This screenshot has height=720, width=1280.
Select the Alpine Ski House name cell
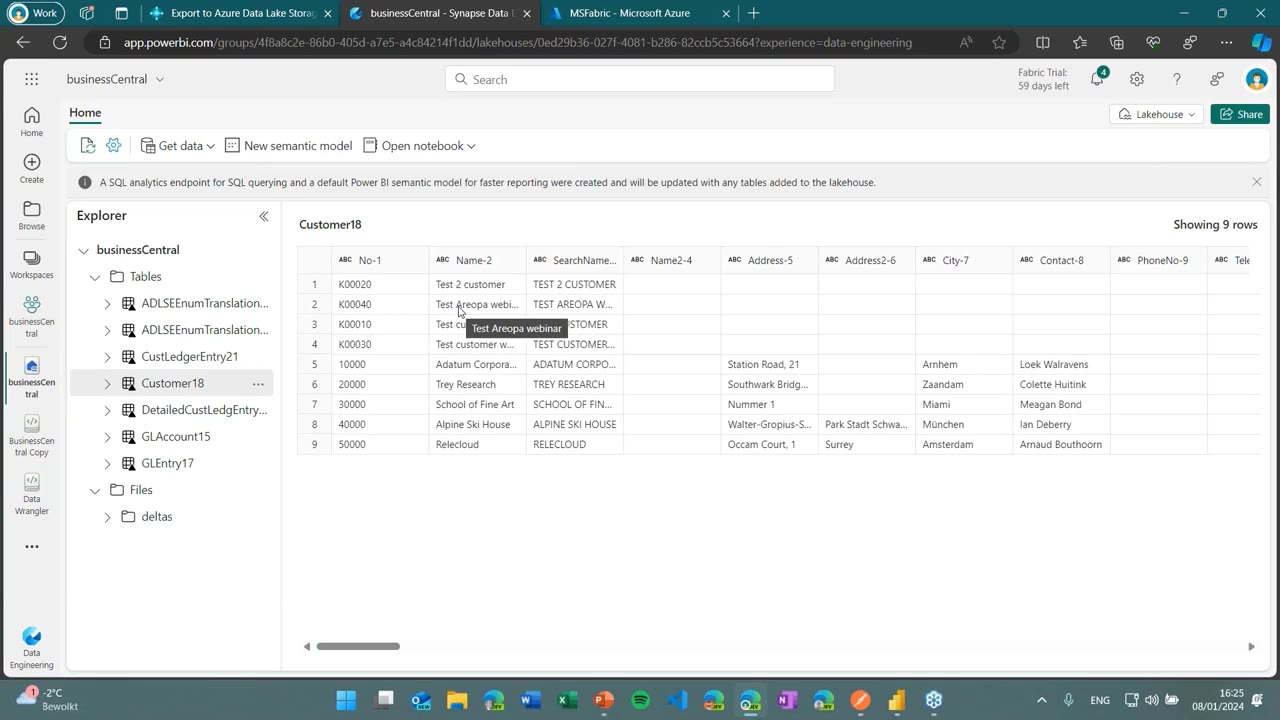[477, 425]
